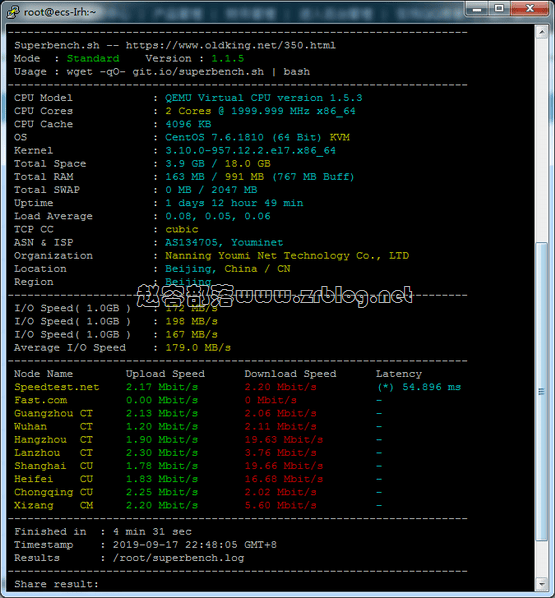This screenshot has height=598, width=555.
Task: Click the Latency column header
Action: pos(399,374)
